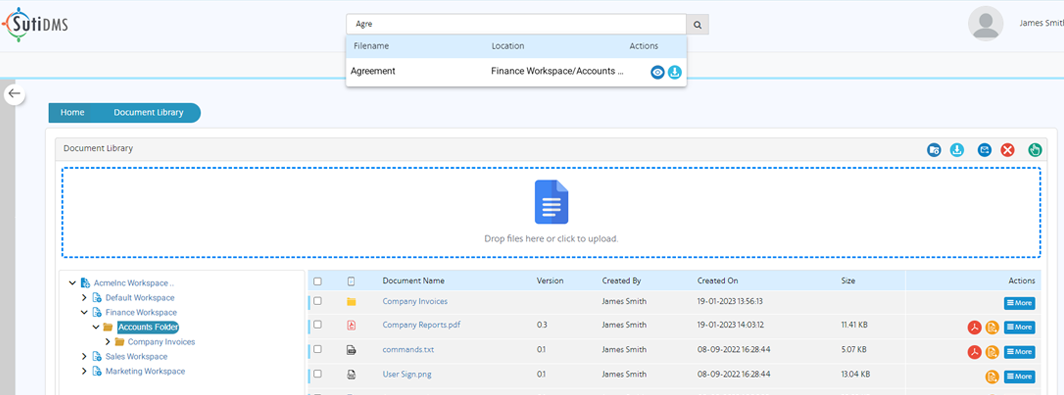Click the red delete X icon in toolbar

[x=1007, y=149]
